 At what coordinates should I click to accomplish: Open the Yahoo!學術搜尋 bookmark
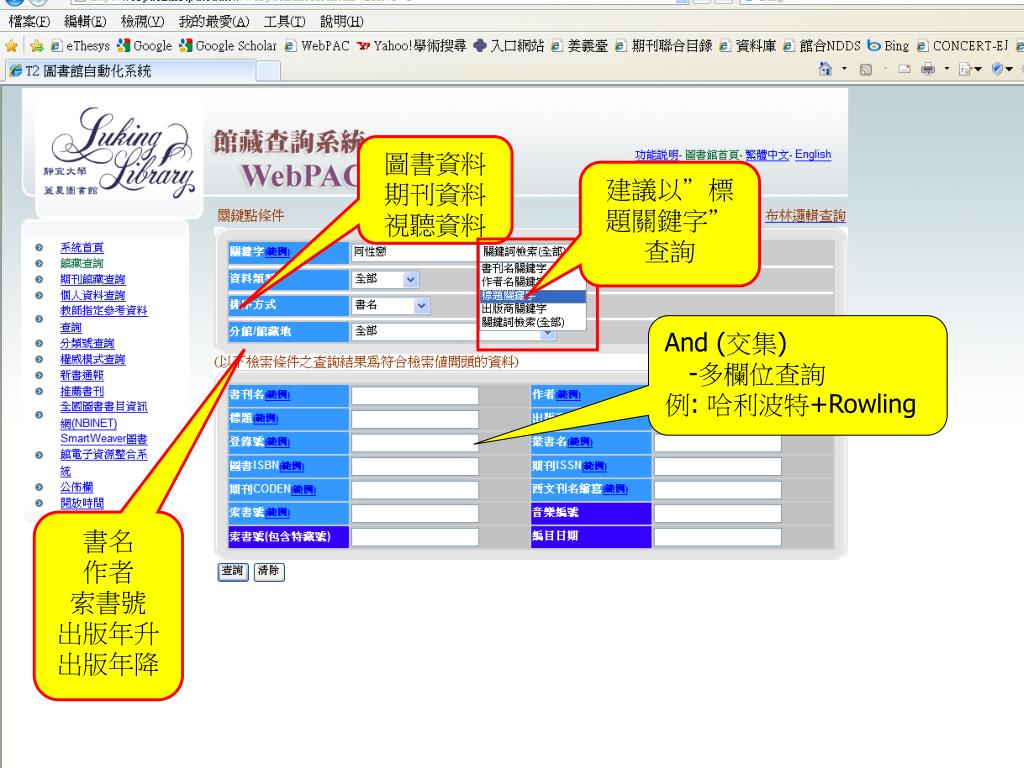coord(412,46)
